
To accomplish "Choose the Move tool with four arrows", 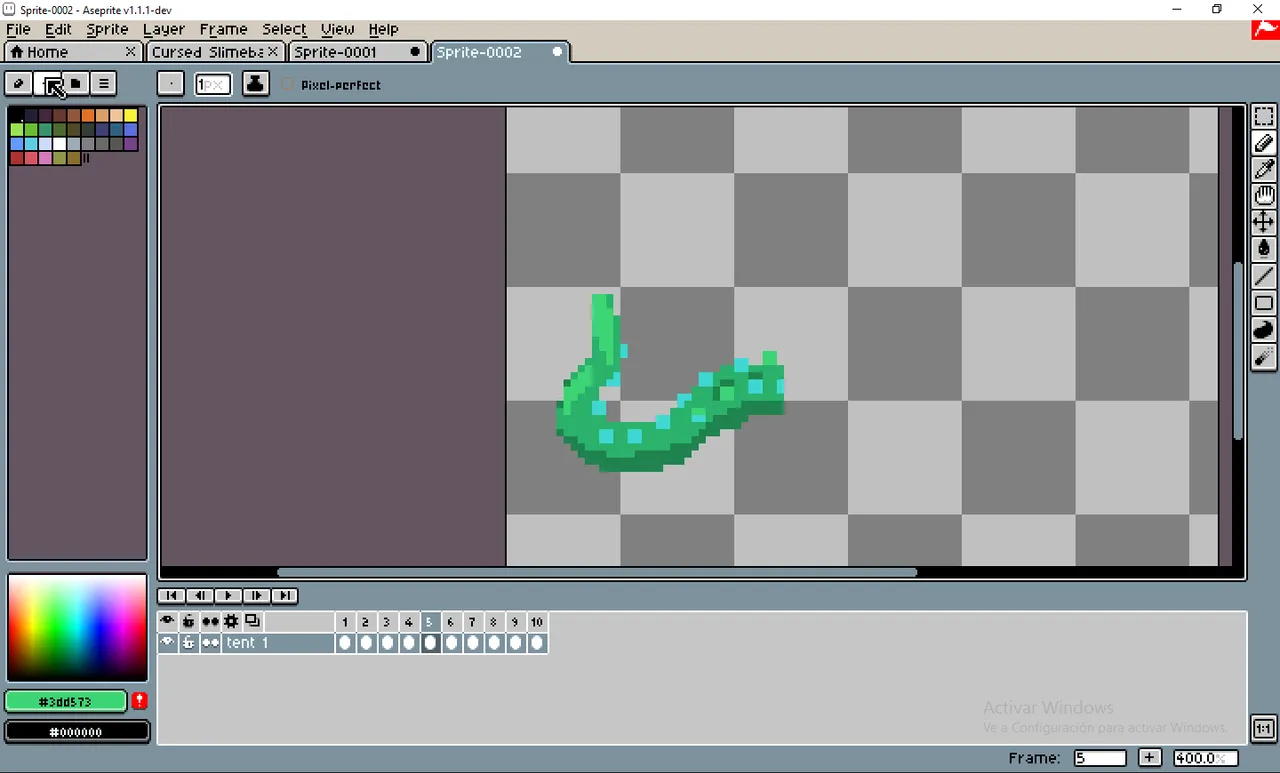I will [x=1264, y=222].
